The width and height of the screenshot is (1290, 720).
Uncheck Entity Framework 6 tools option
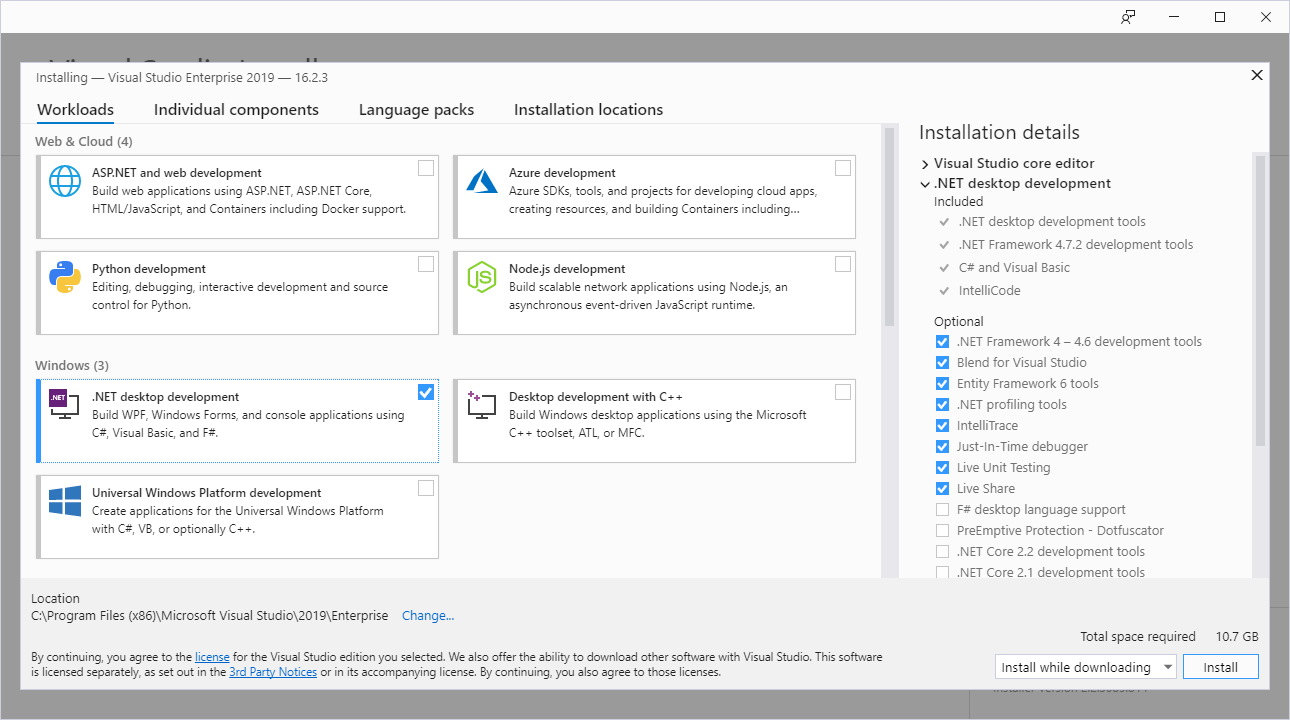(x=942, y=384)
